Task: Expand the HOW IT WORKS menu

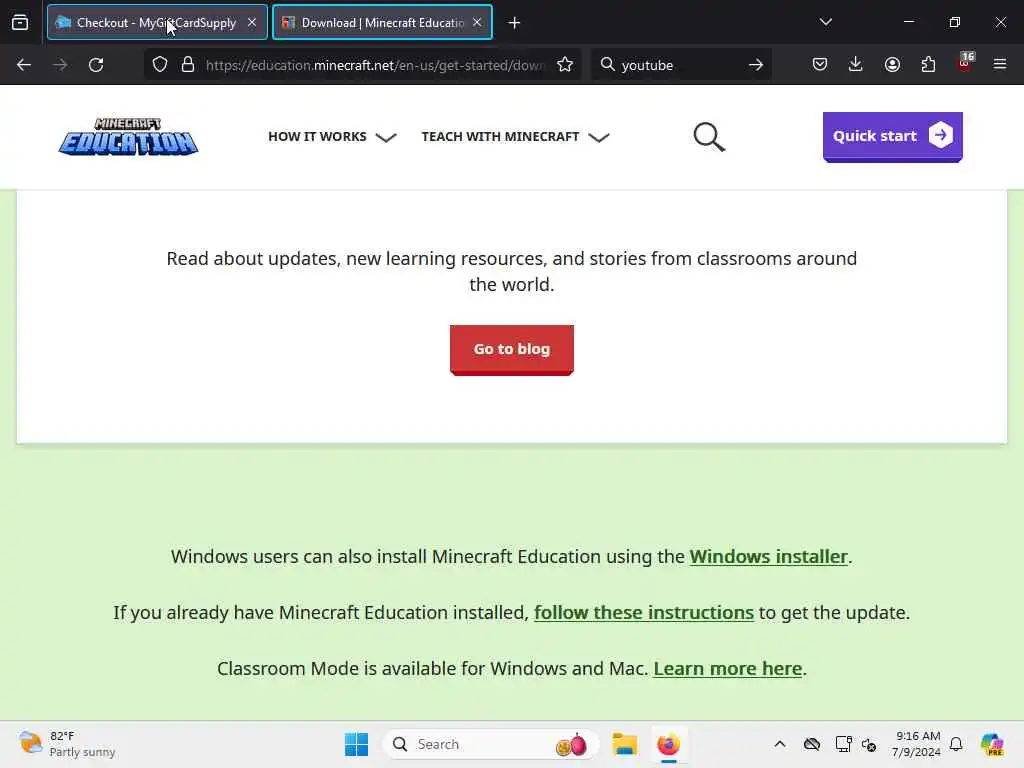Action: coord(332,136)
